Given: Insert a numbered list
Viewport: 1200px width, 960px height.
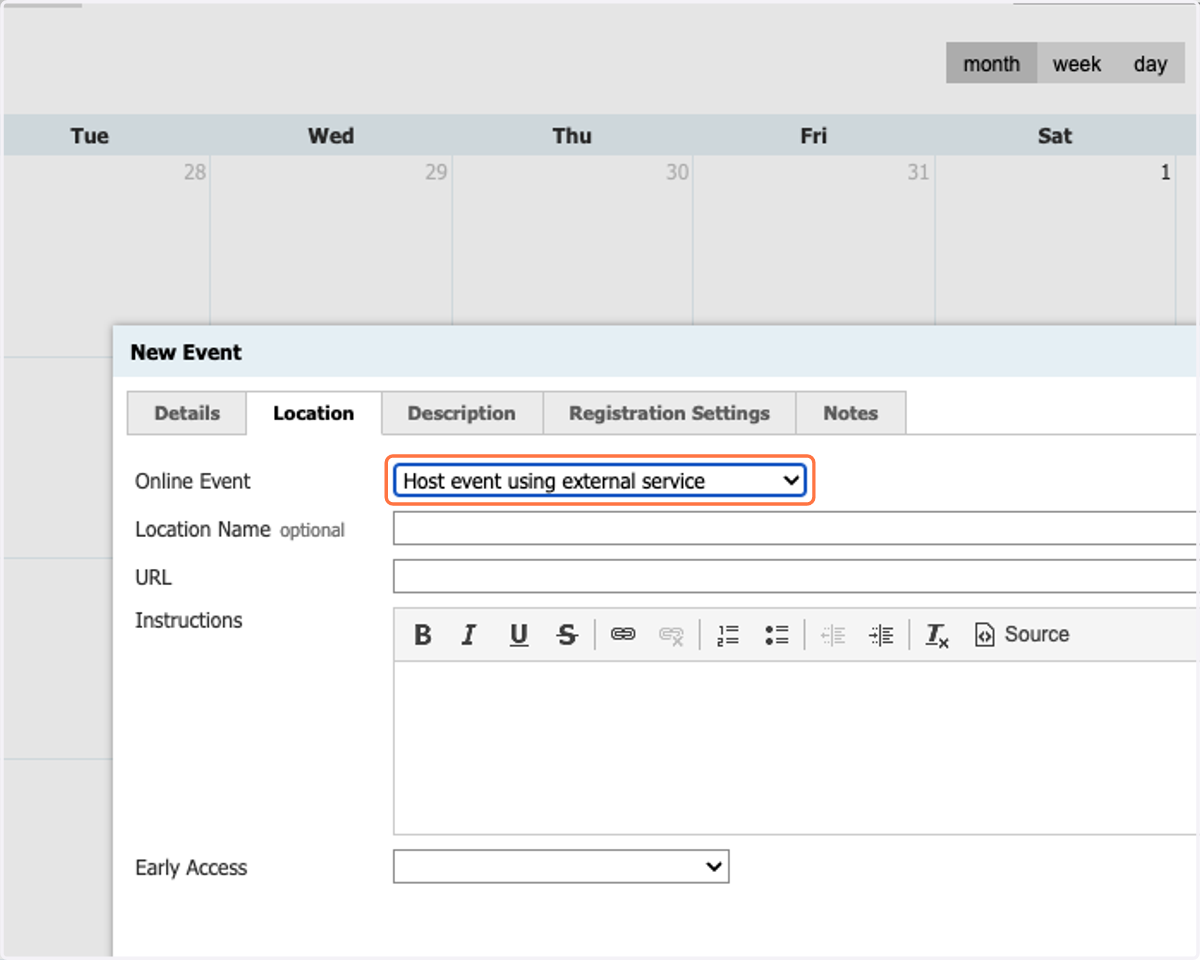Looking at the screenshot, I should click(728, 634).
